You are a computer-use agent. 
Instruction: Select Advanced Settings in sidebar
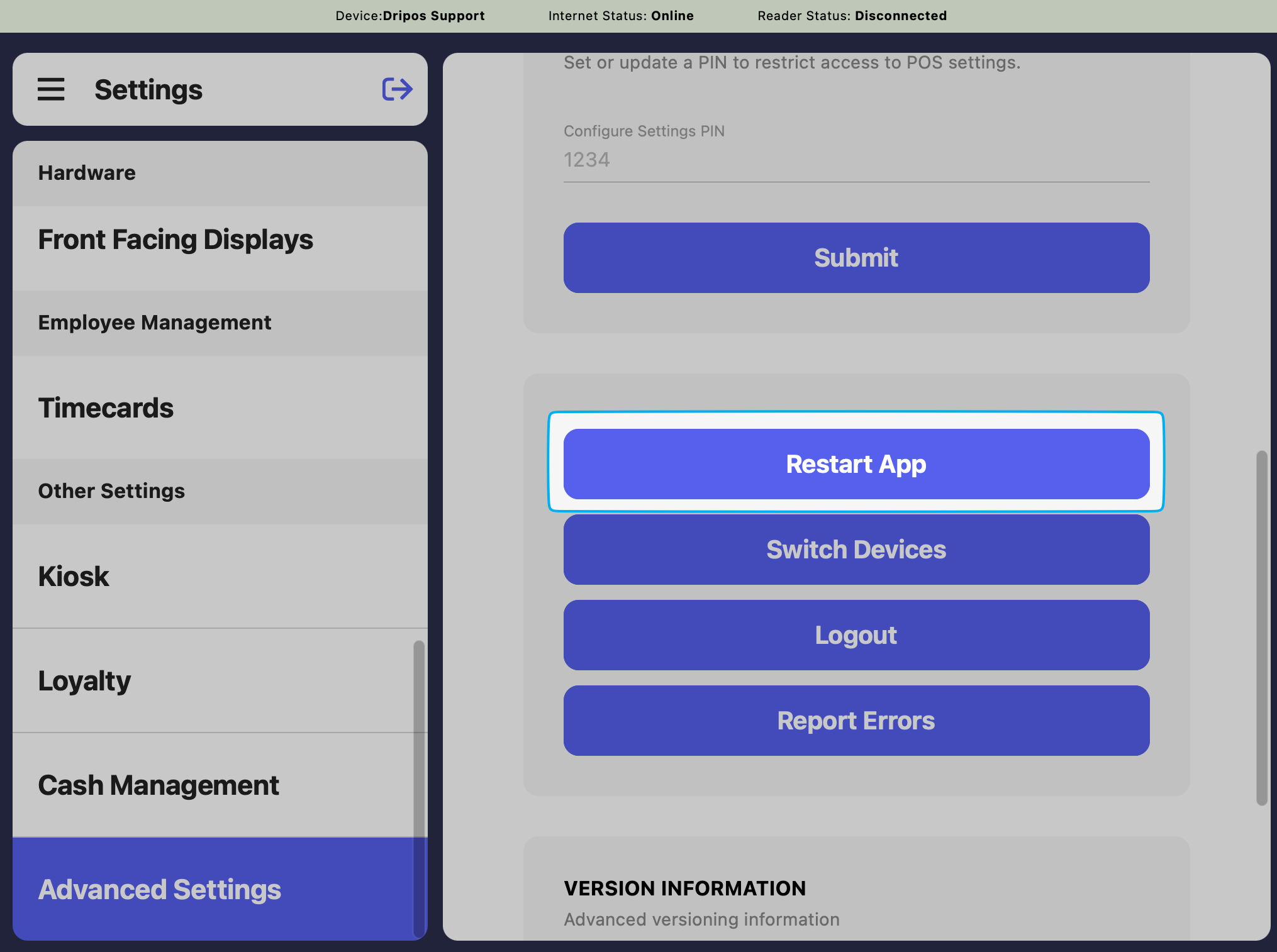coord(159,890)
